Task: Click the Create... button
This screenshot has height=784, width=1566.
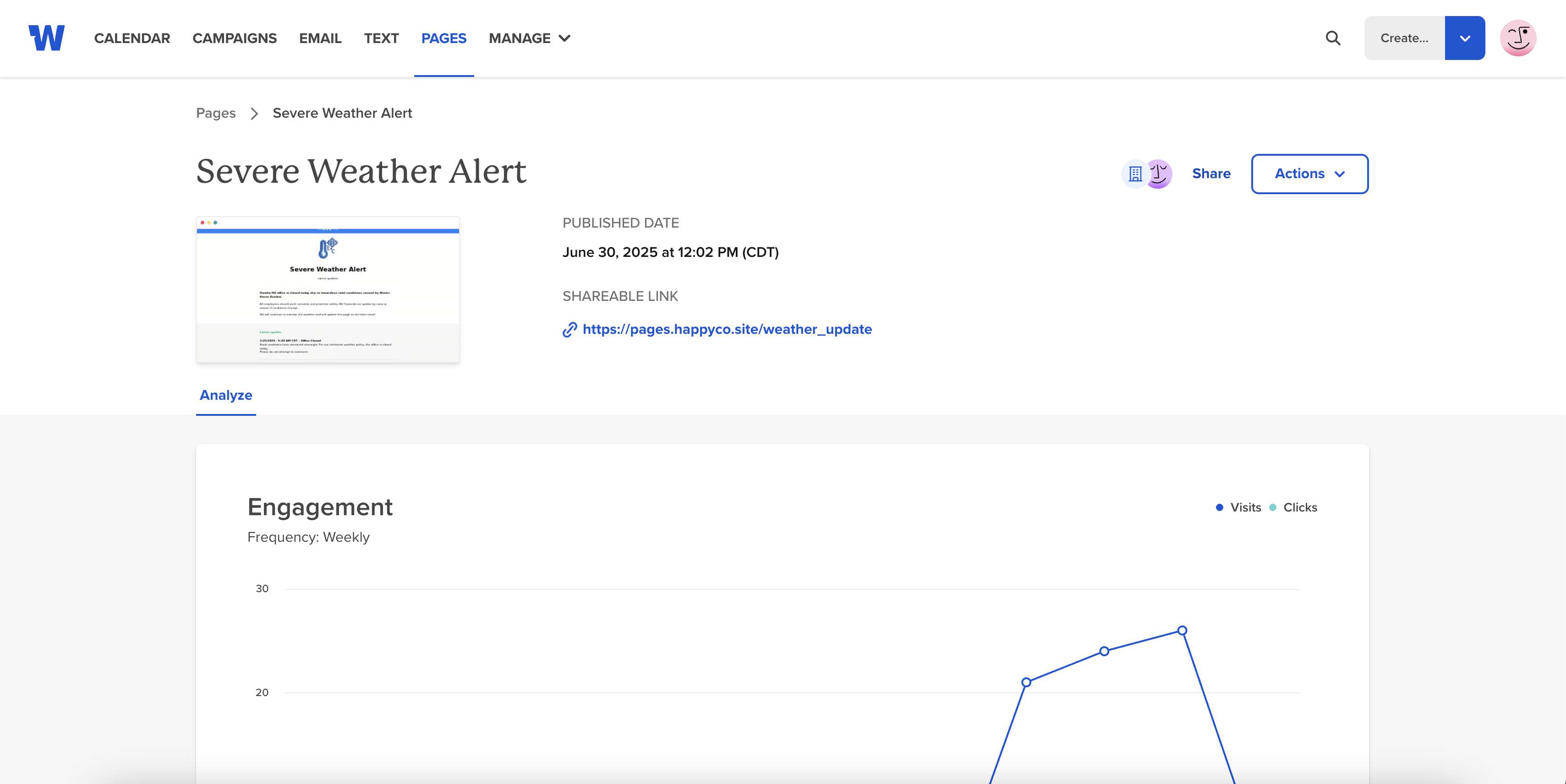Action: tap(1404, 38)
